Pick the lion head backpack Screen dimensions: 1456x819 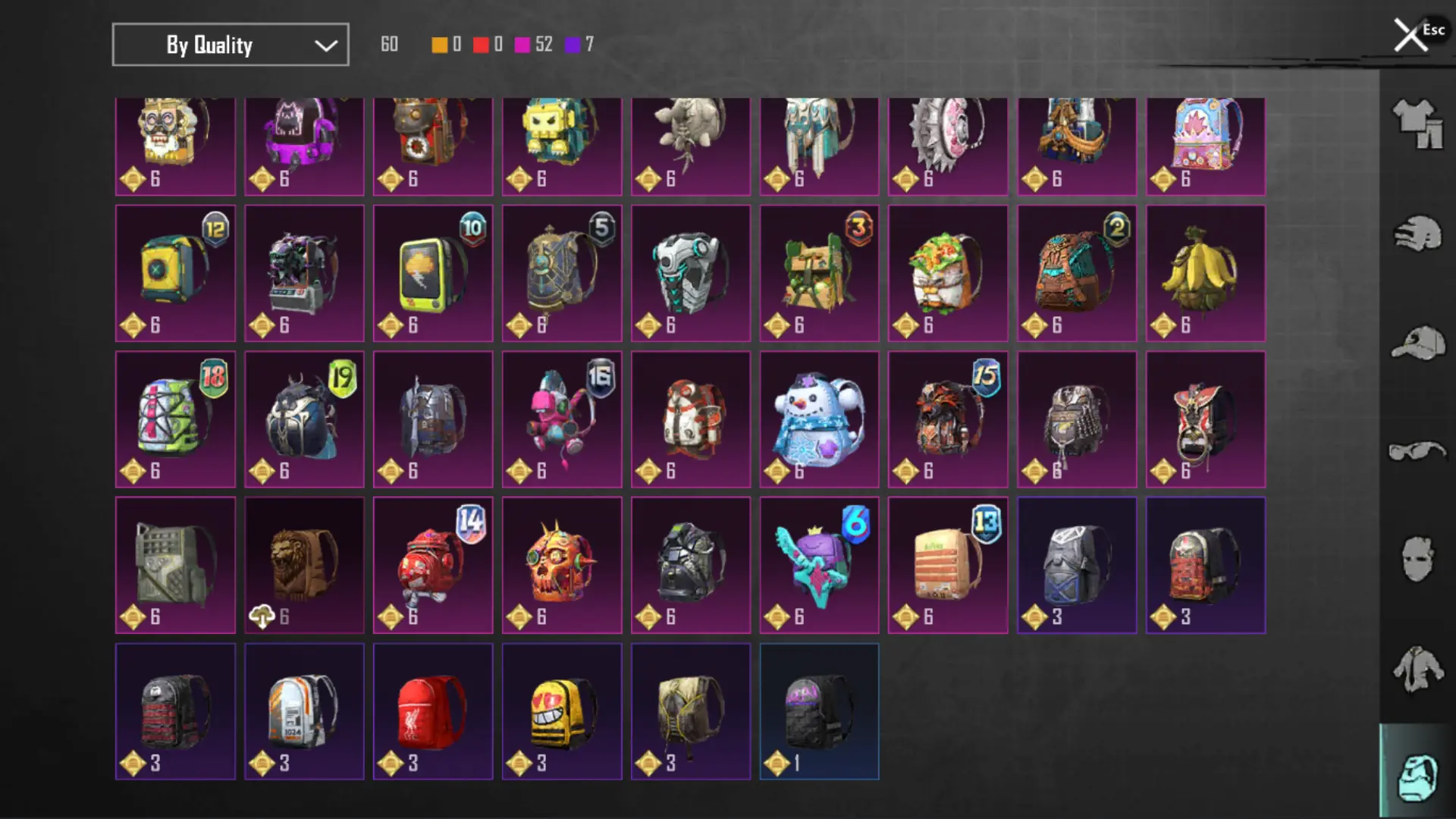coord(304,565)
